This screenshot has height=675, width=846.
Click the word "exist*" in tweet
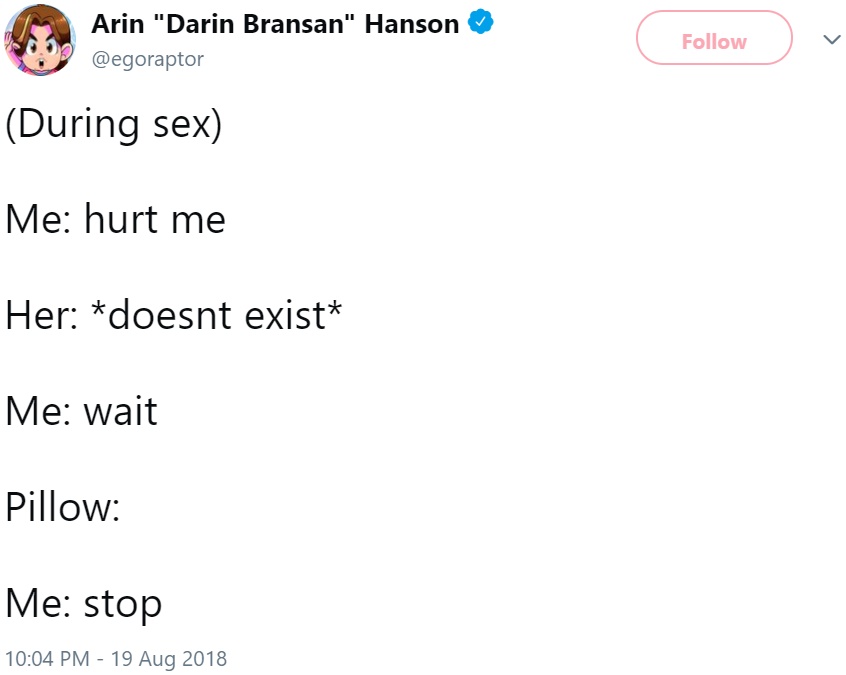click(x=294, y=315)
